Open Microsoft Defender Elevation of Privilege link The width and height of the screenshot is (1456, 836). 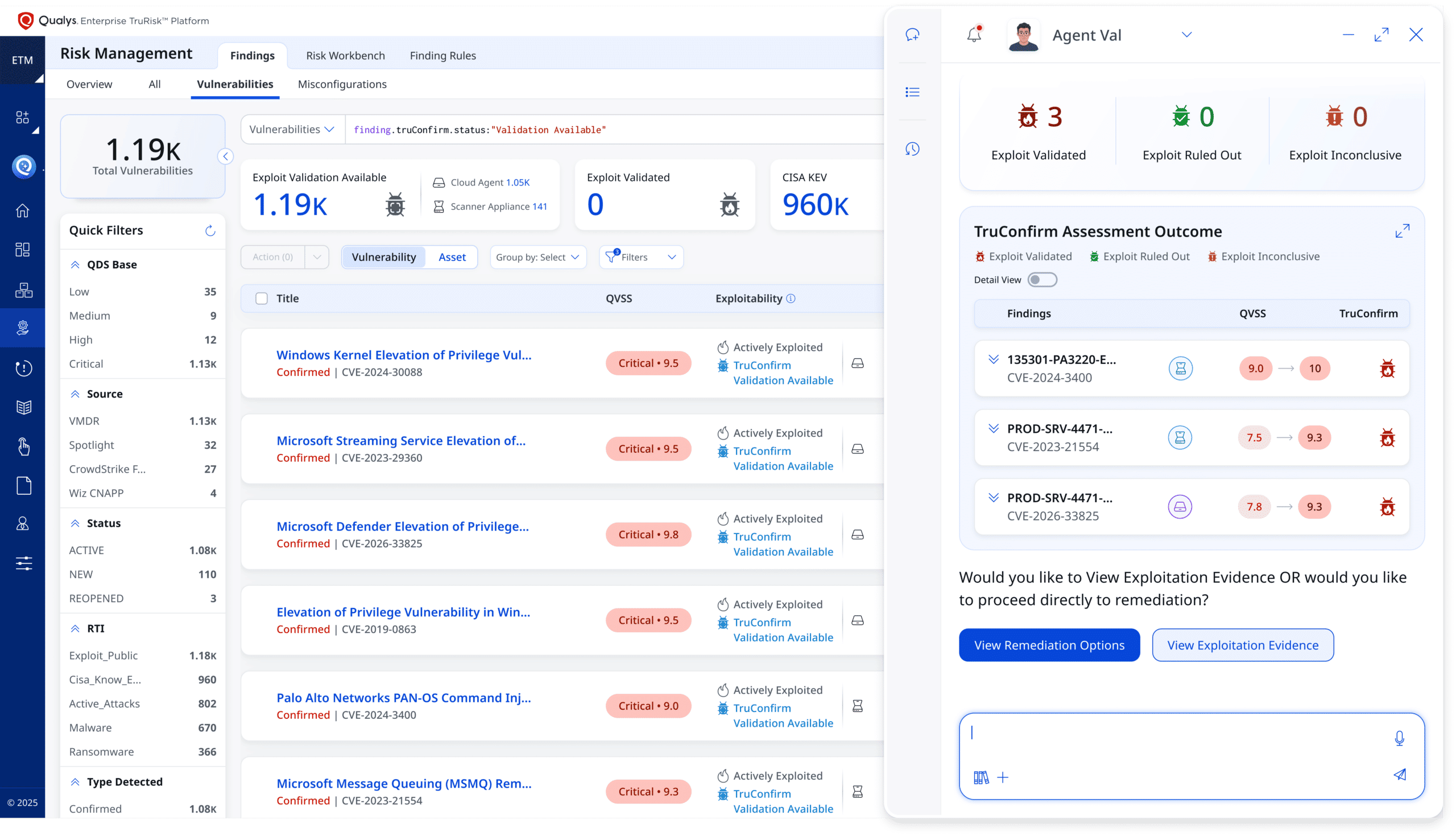[x=403, y=527]
